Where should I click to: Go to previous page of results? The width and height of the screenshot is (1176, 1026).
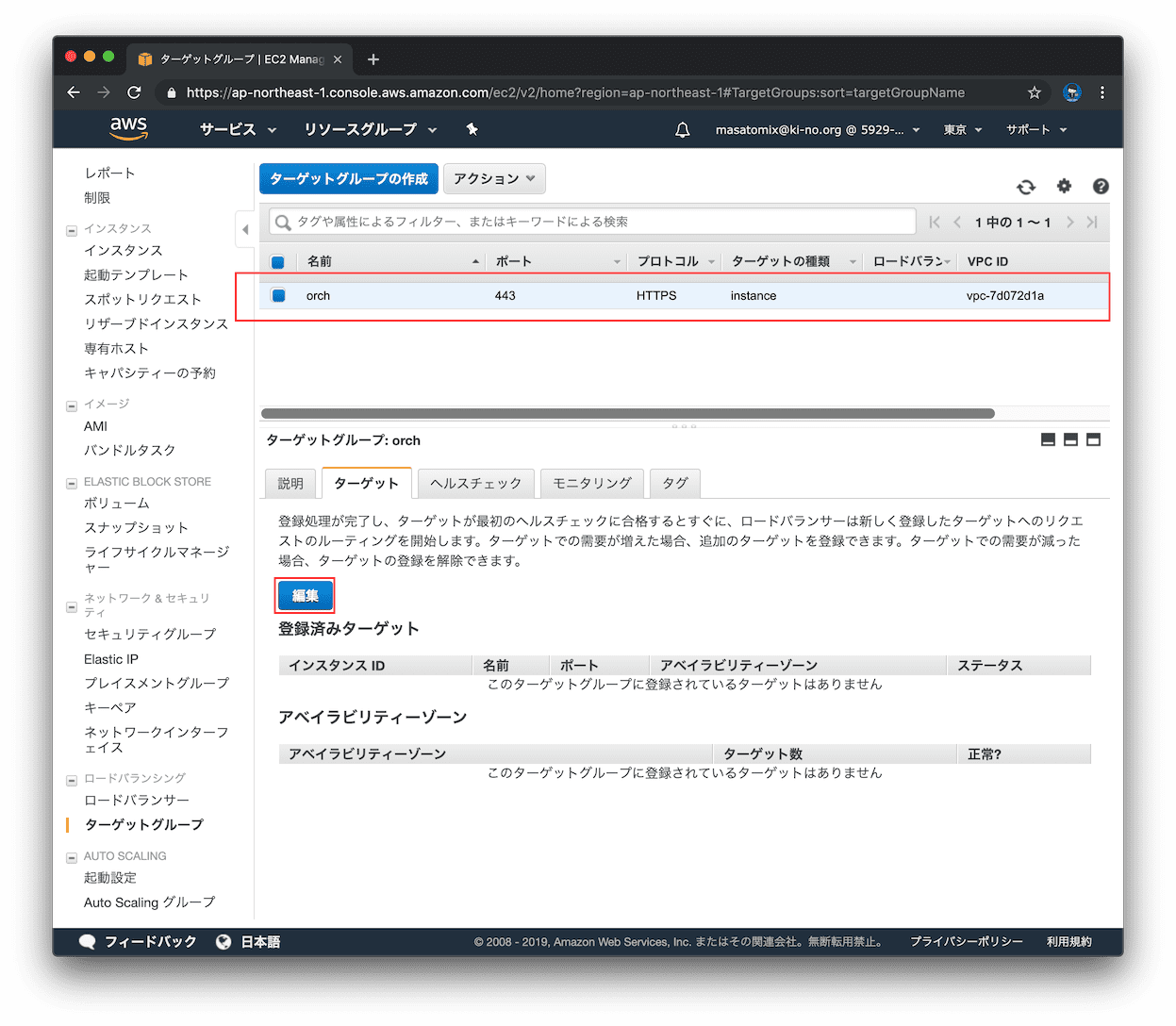[x=957, y=222]
